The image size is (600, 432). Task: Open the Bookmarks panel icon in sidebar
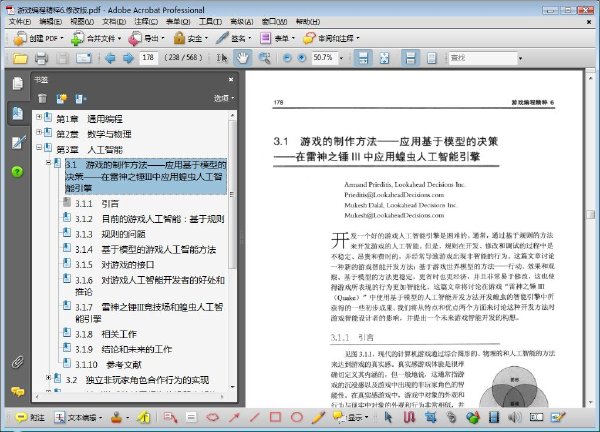(x=18, y=114)
